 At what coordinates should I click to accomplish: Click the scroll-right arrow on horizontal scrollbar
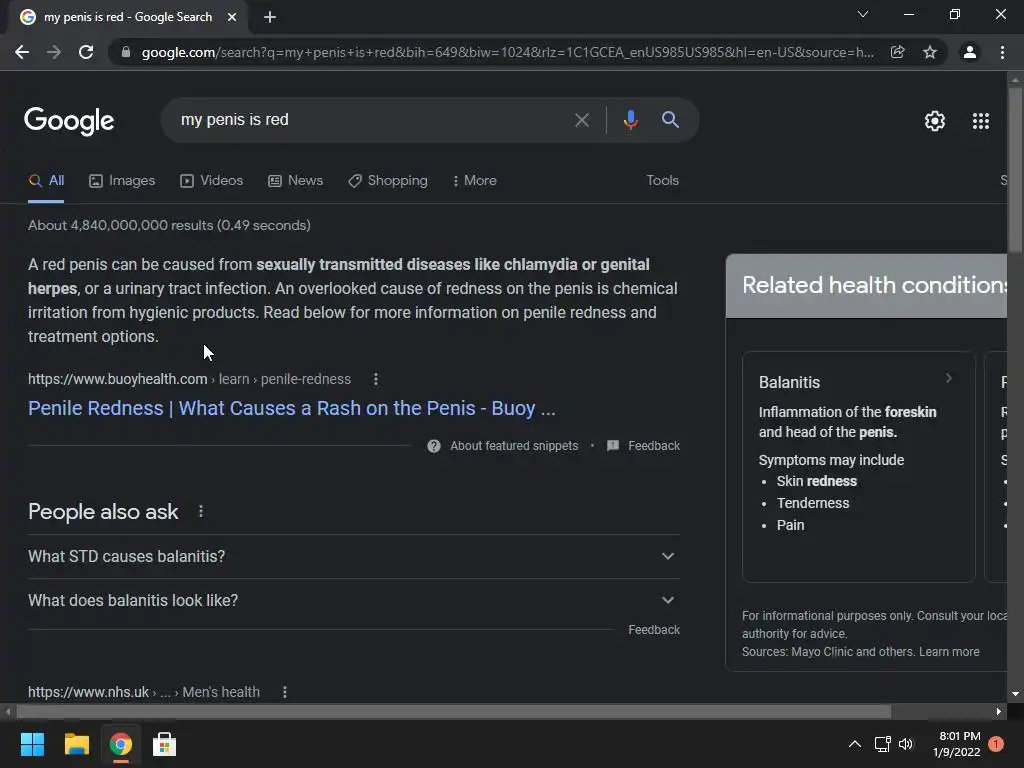click(x=999, y=712)
